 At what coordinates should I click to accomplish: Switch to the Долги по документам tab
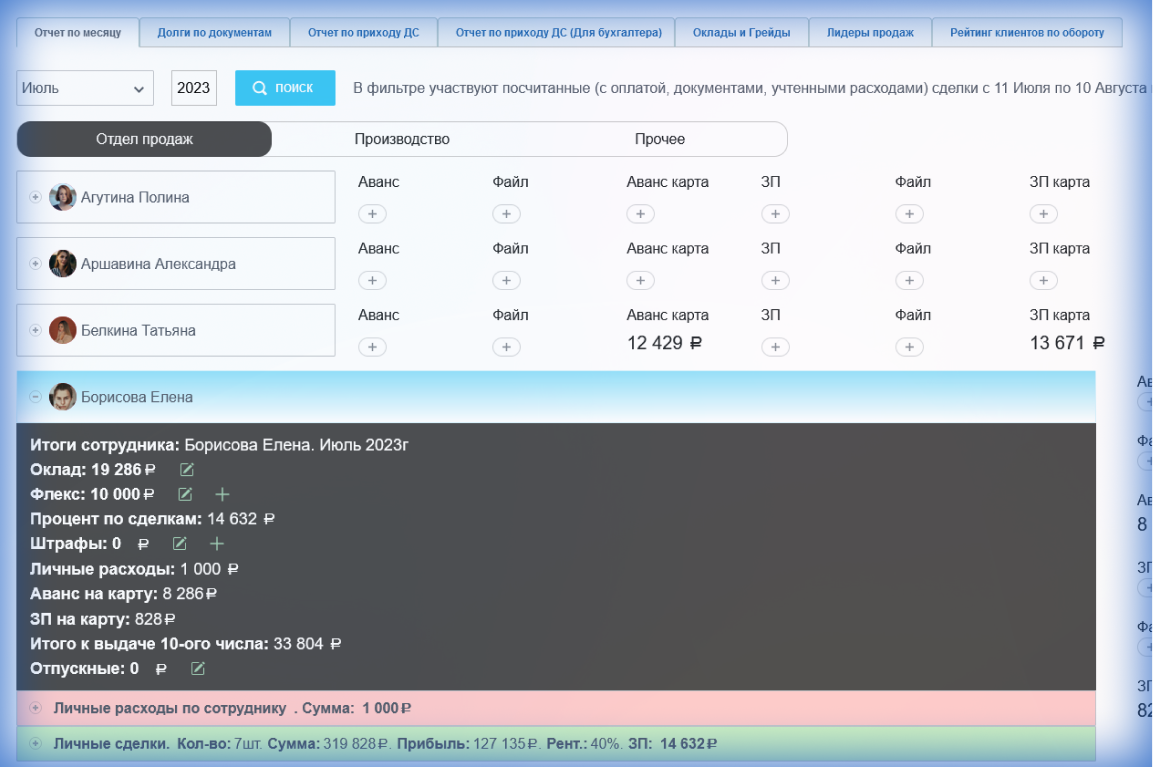tap(215, 32)
